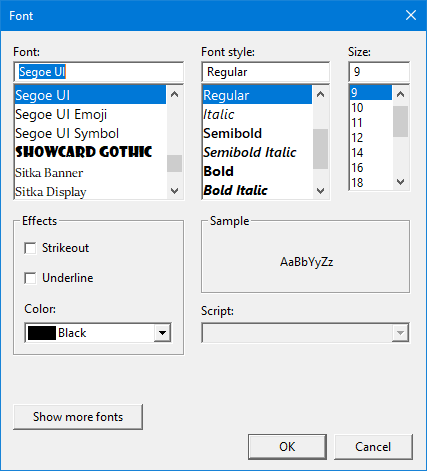
Task: Click the Show more fonts button
Action: pos(78,417)
